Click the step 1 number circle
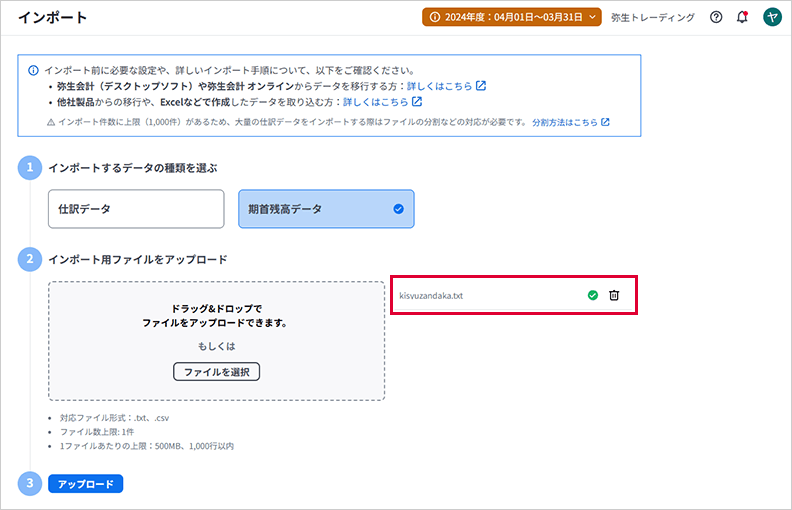Viewport: 792px width, 510px height. coord(30,167)
